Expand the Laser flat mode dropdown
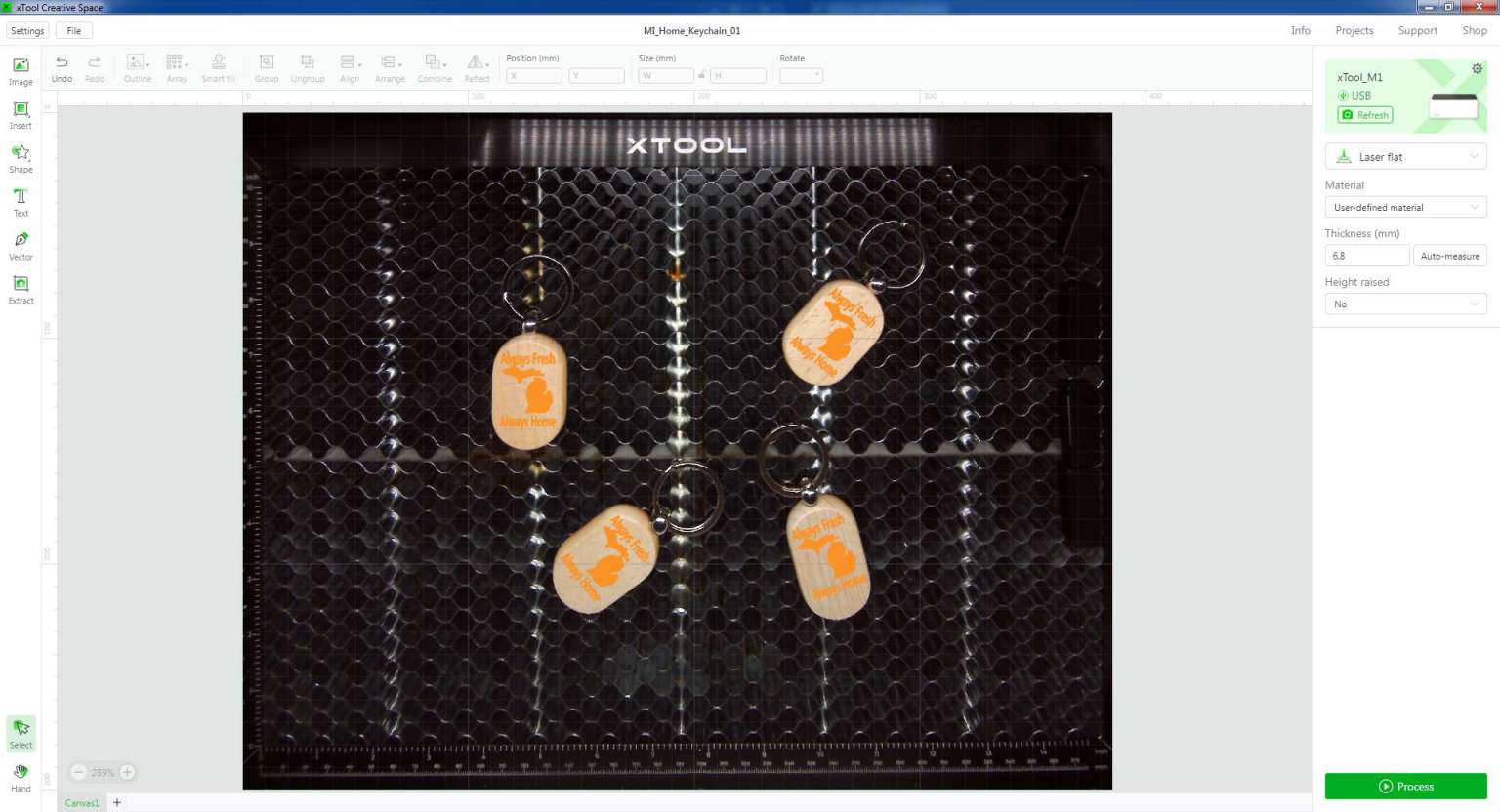This screenshot has width=1500, height=812. pyautogui.click(x=1405, y=157)
